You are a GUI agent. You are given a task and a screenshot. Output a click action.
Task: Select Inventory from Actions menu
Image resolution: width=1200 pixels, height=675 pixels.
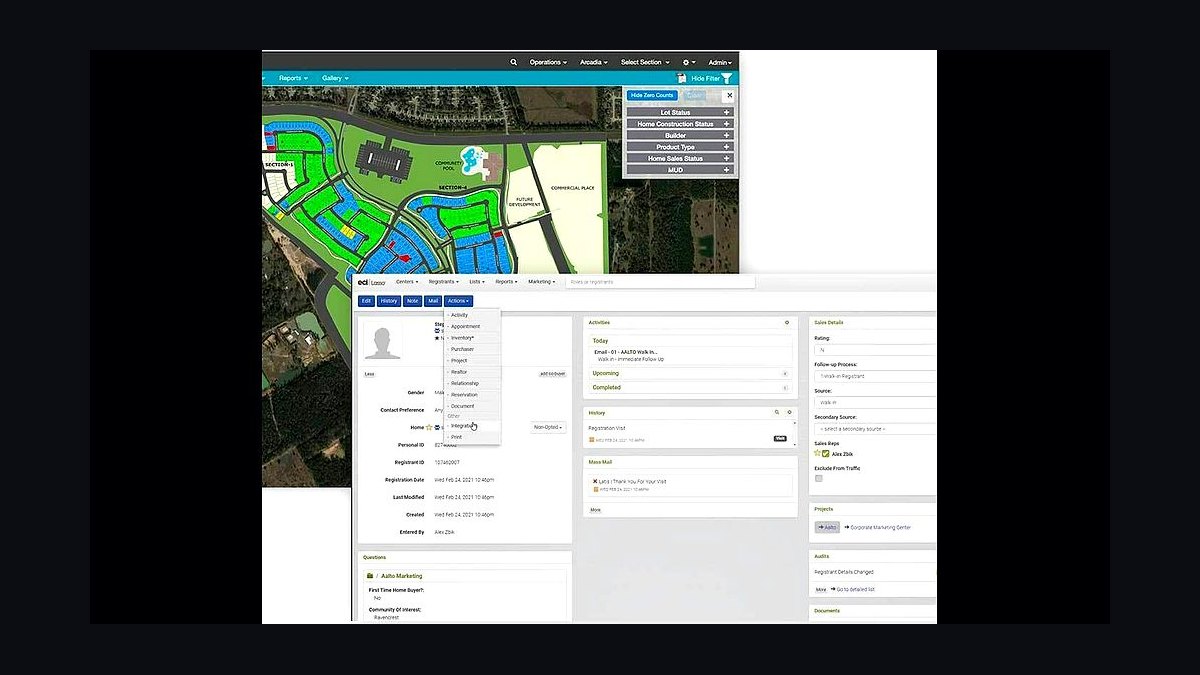point(472,338)
